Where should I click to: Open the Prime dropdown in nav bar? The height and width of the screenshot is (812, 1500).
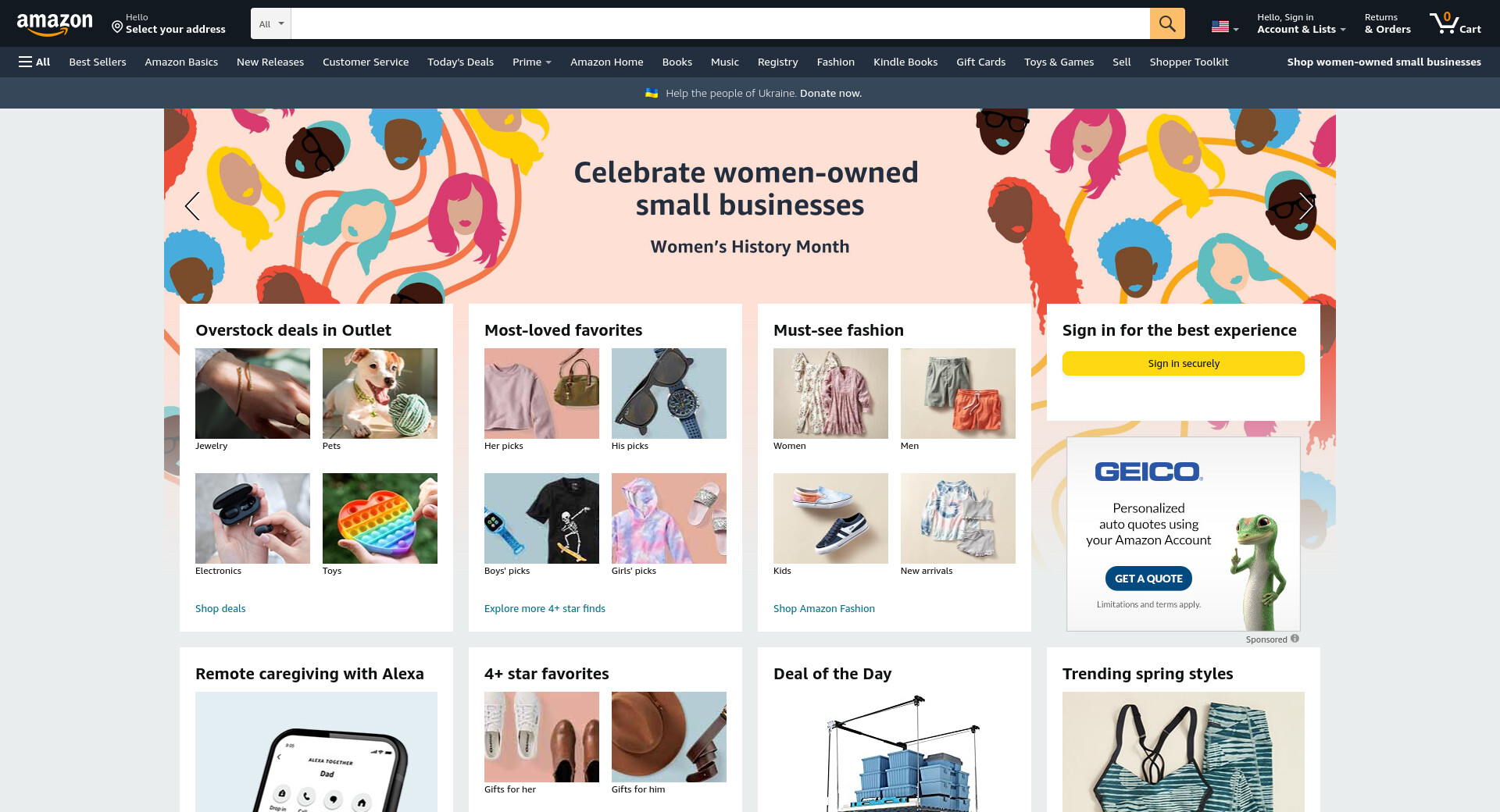click(532, 62)
